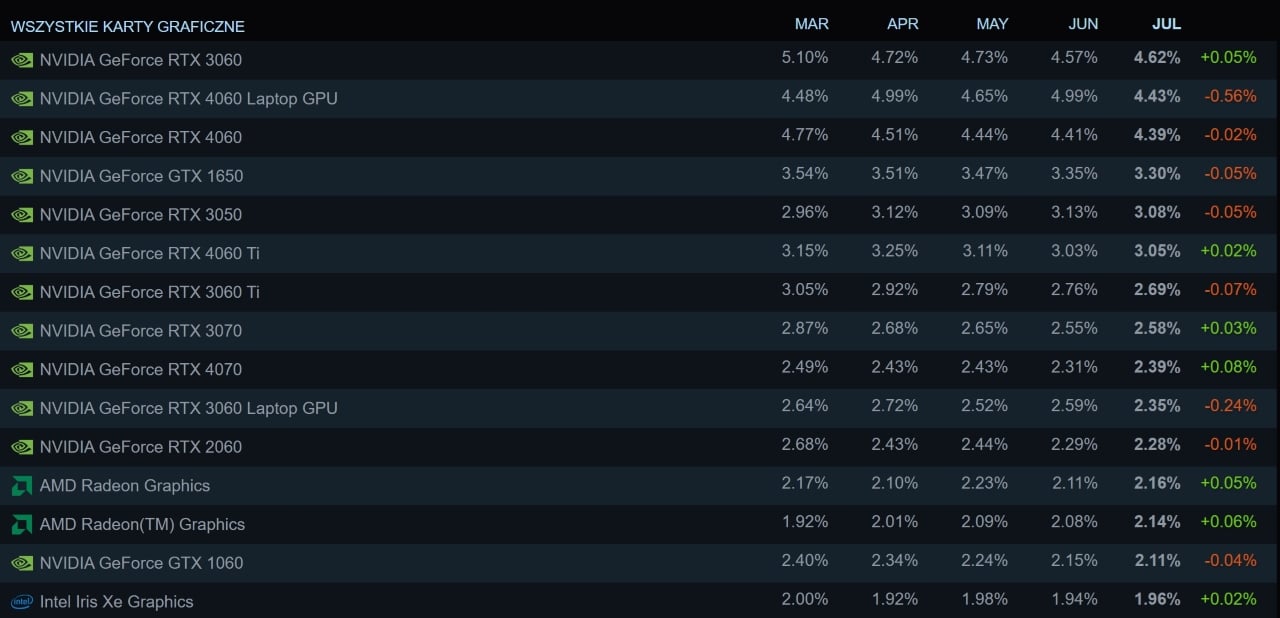This screenshot has width=1280, height=618.
Task: Select the NVIDIA GeForce RTX 3050 row
Action: (x=640, y=214)
